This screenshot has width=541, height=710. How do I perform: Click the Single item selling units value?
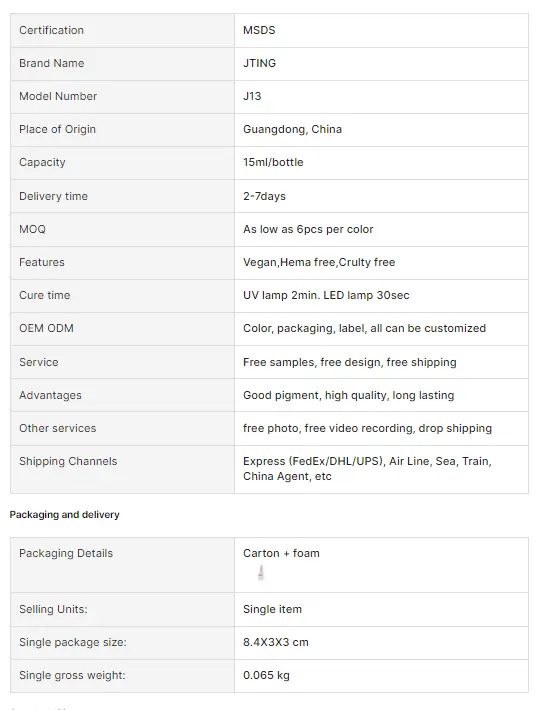(272, 609)
